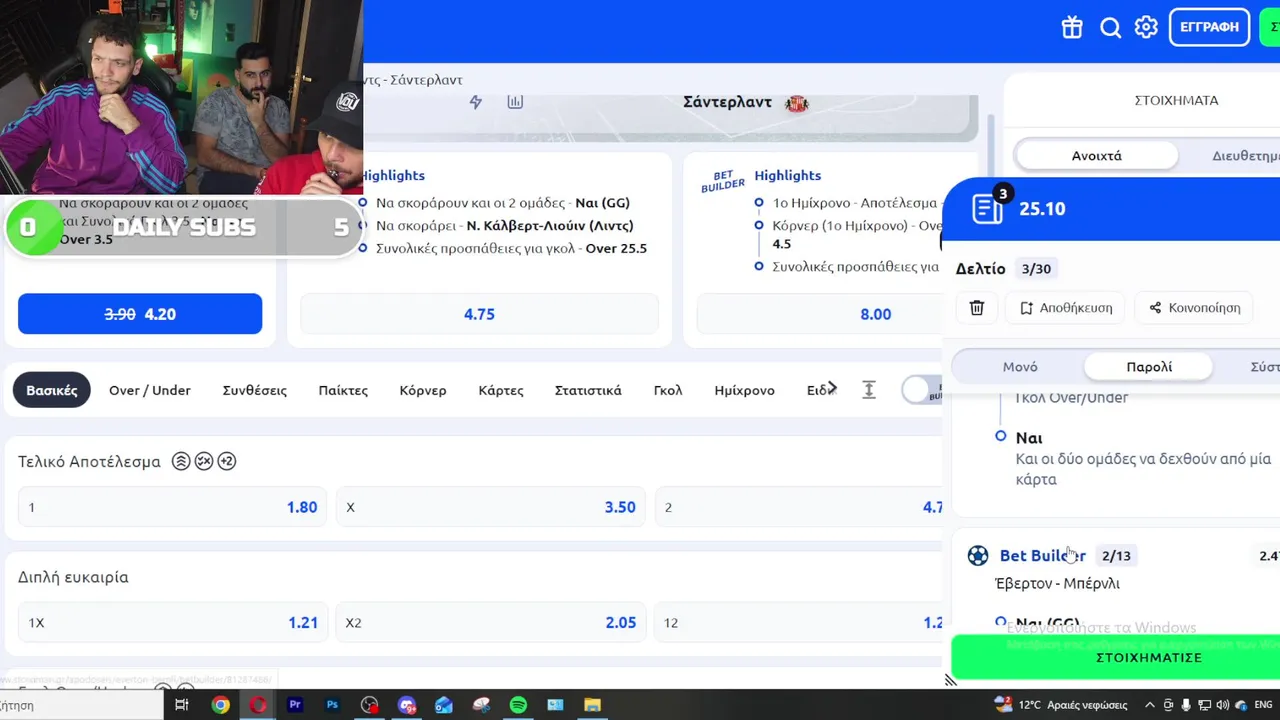The width and height of the screenshot is (1280, 720).
Task: Open the settings gear icon
Action: [x=1146, y=27]
